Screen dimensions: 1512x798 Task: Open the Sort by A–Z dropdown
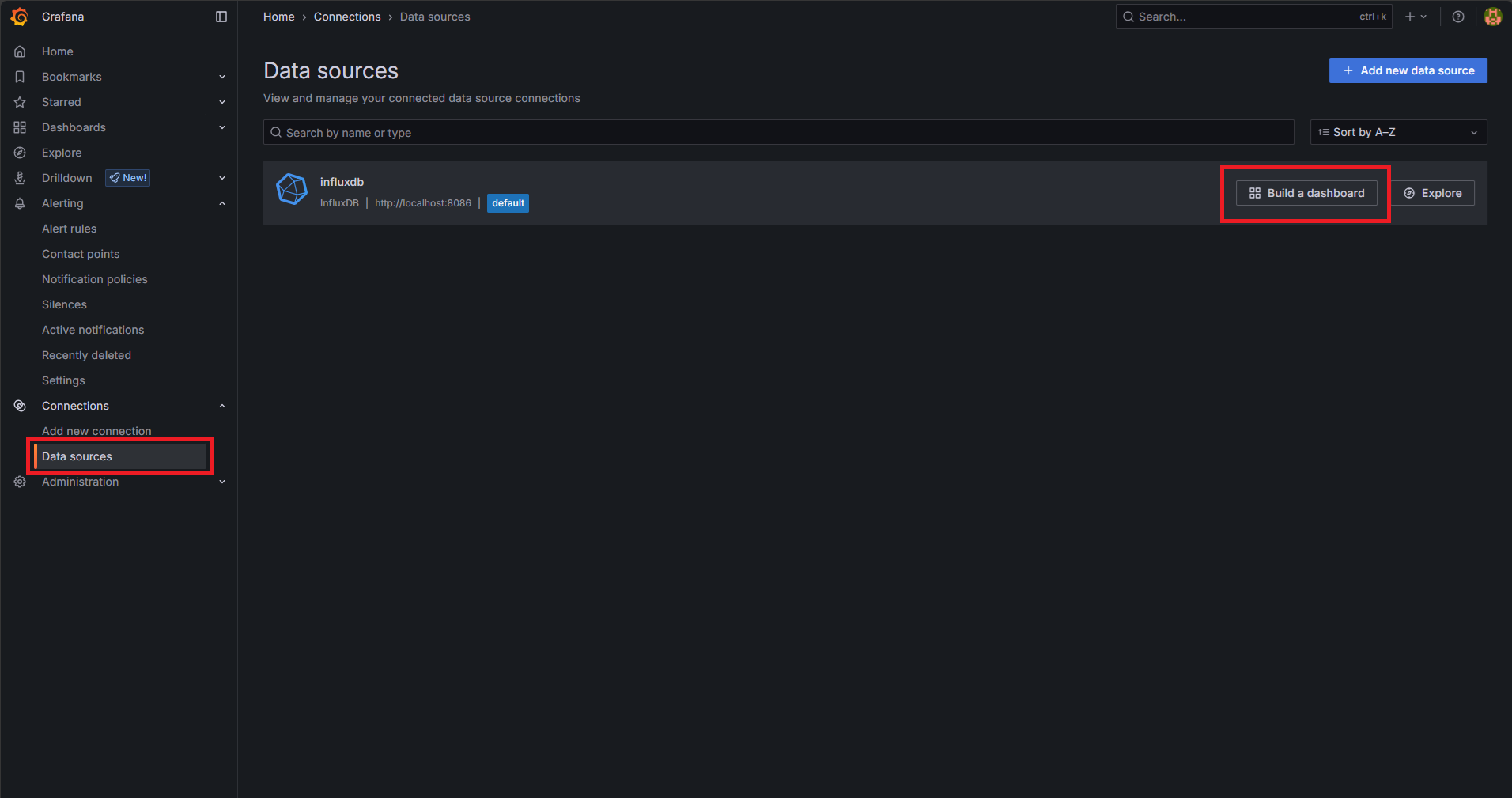tap(1398, 132)
